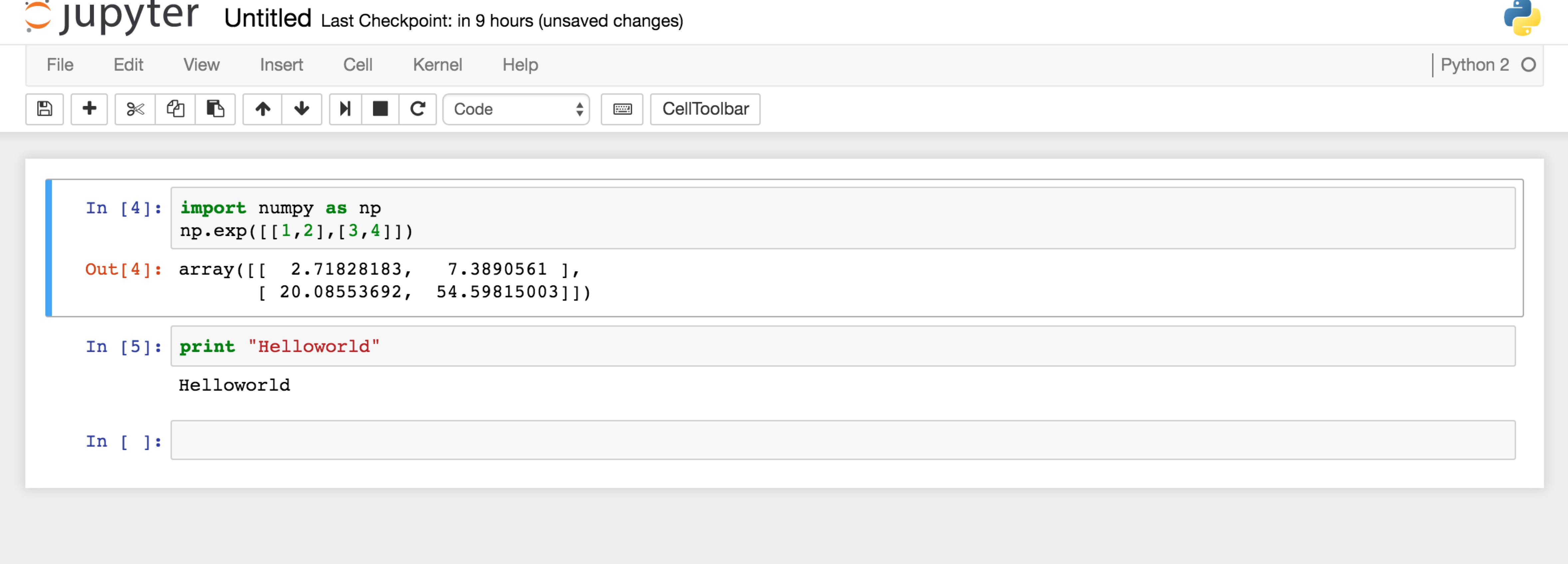The image size is (1568, 564).
Task: Restart kernel with the circular arrow icon
Action: coord(418,109)
